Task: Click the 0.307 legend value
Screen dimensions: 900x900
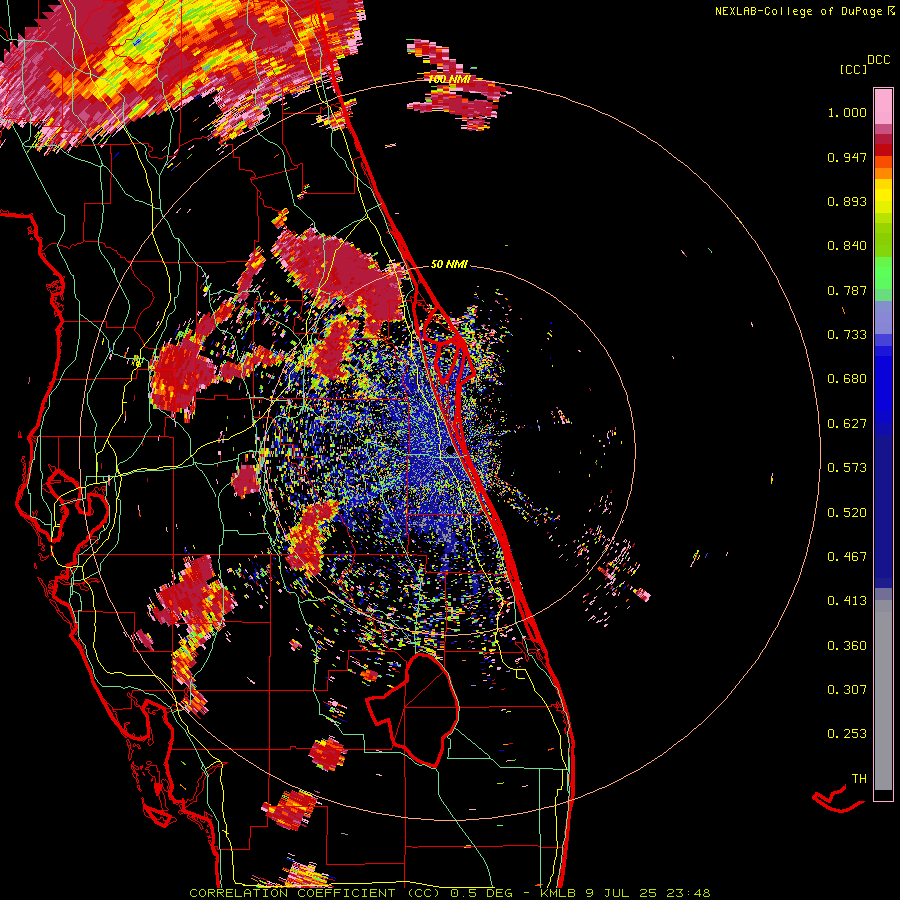Action: pos(847,690)
